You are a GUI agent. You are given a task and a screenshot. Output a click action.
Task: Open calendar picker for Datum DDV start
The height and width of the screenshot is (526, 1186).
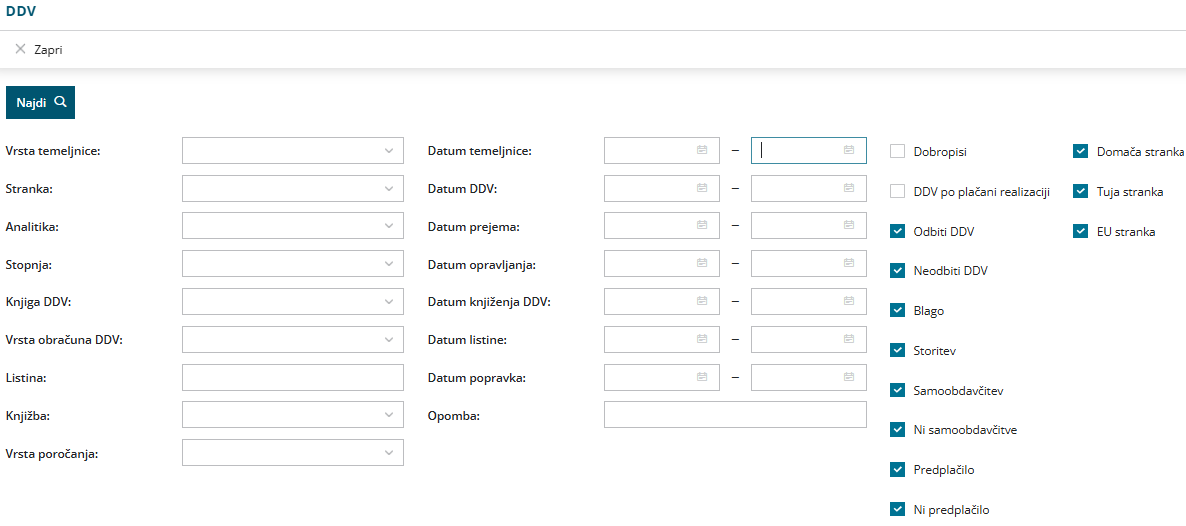pyautogui.click(x=702, y=188)
